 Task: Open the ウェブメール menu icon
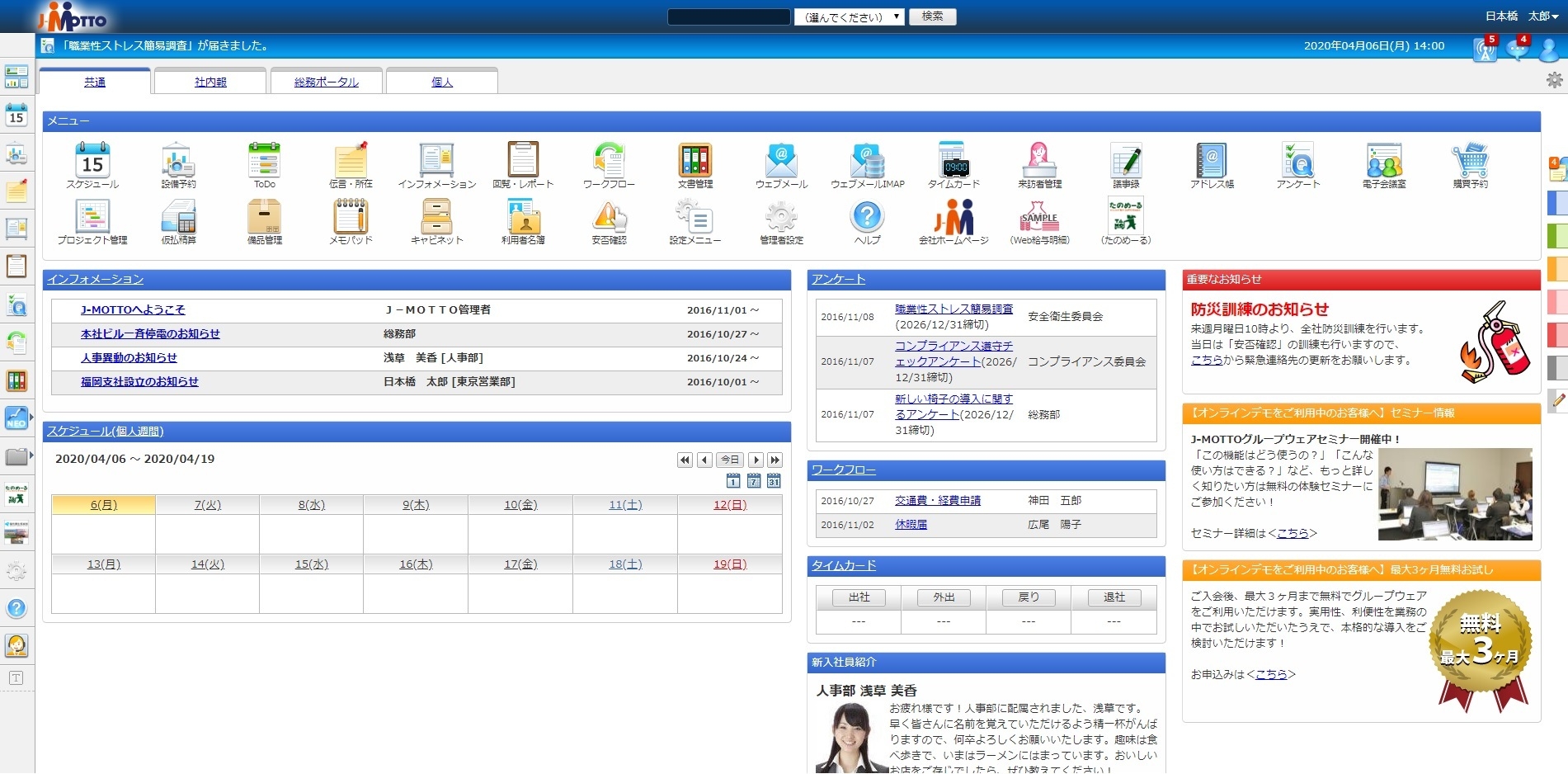tap(781, 160)
